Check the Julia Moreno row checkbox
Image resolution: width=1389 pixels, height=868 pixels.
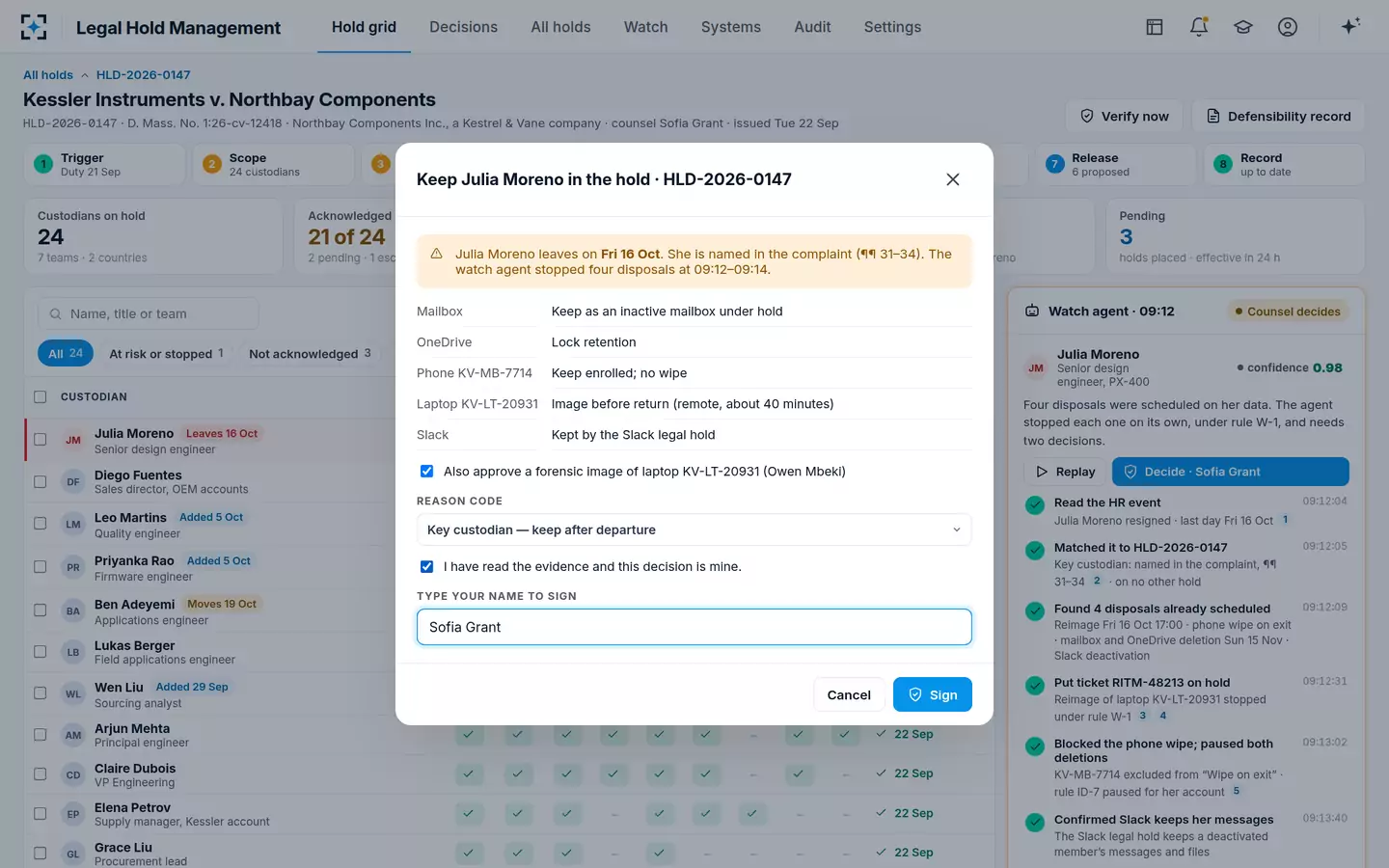tap(40, 440)
